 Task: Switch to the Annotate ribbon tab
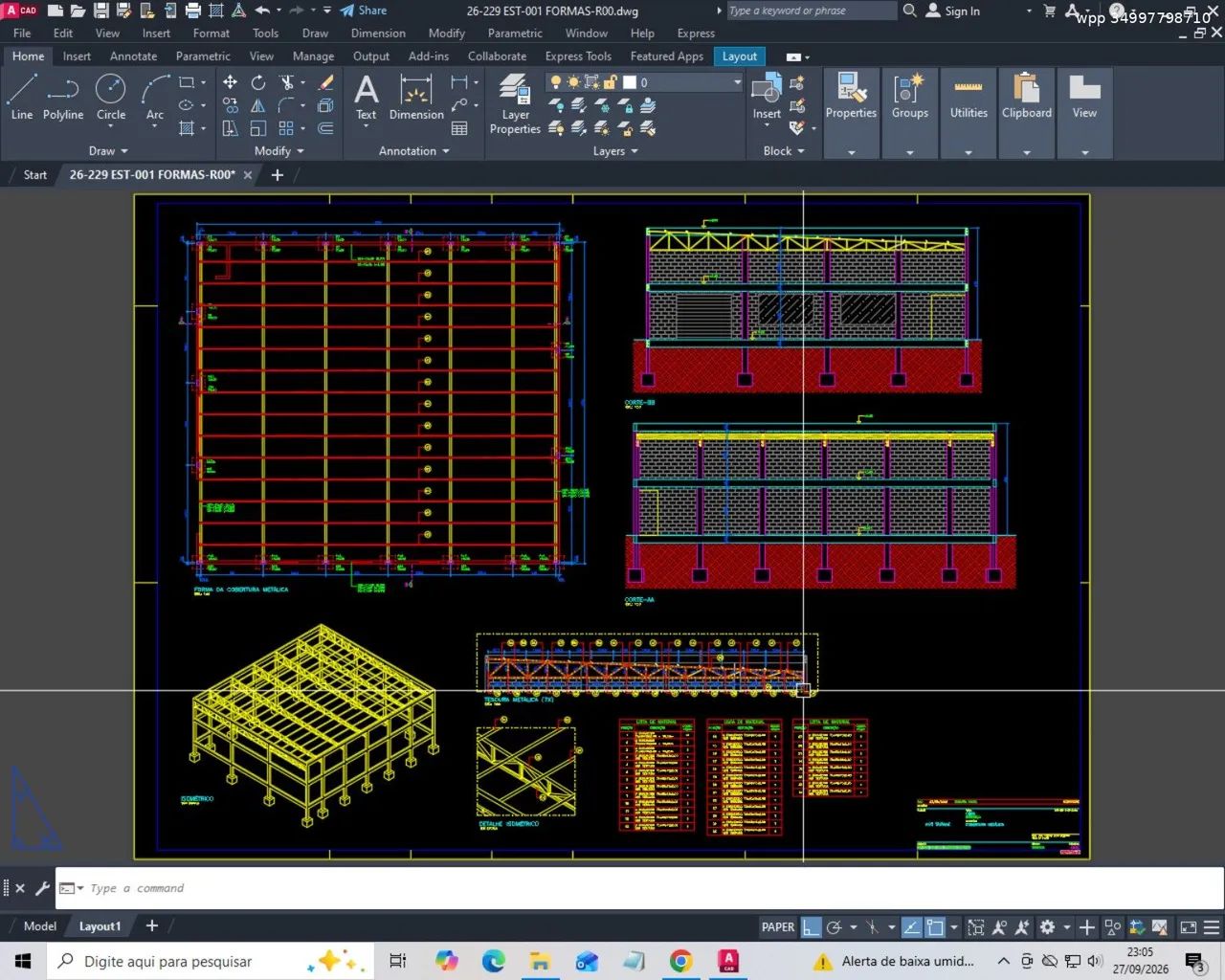133,56
